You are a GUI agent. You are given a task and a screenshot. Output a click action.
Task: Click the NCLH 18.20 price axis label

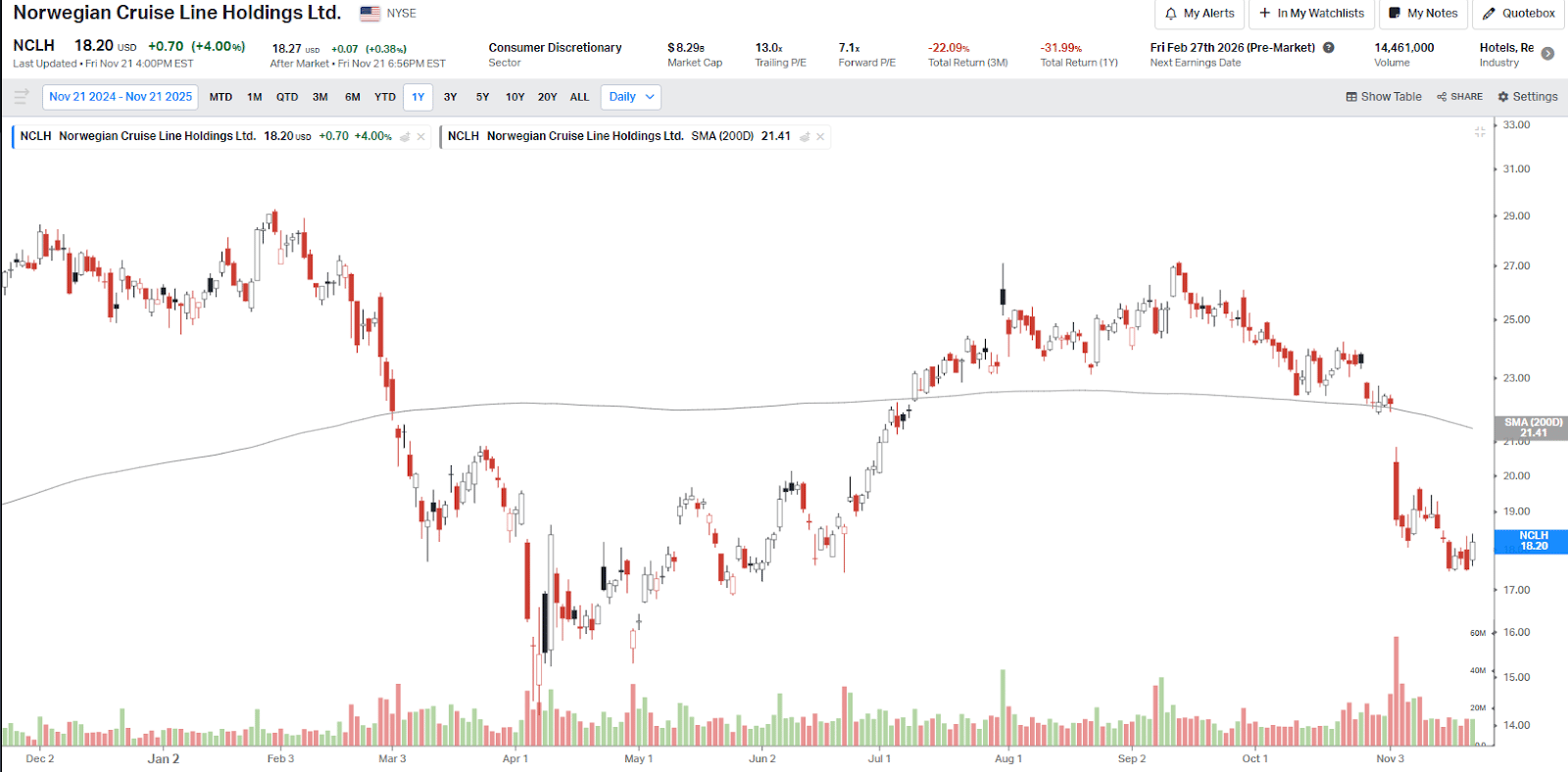[x=1534, y=541]
